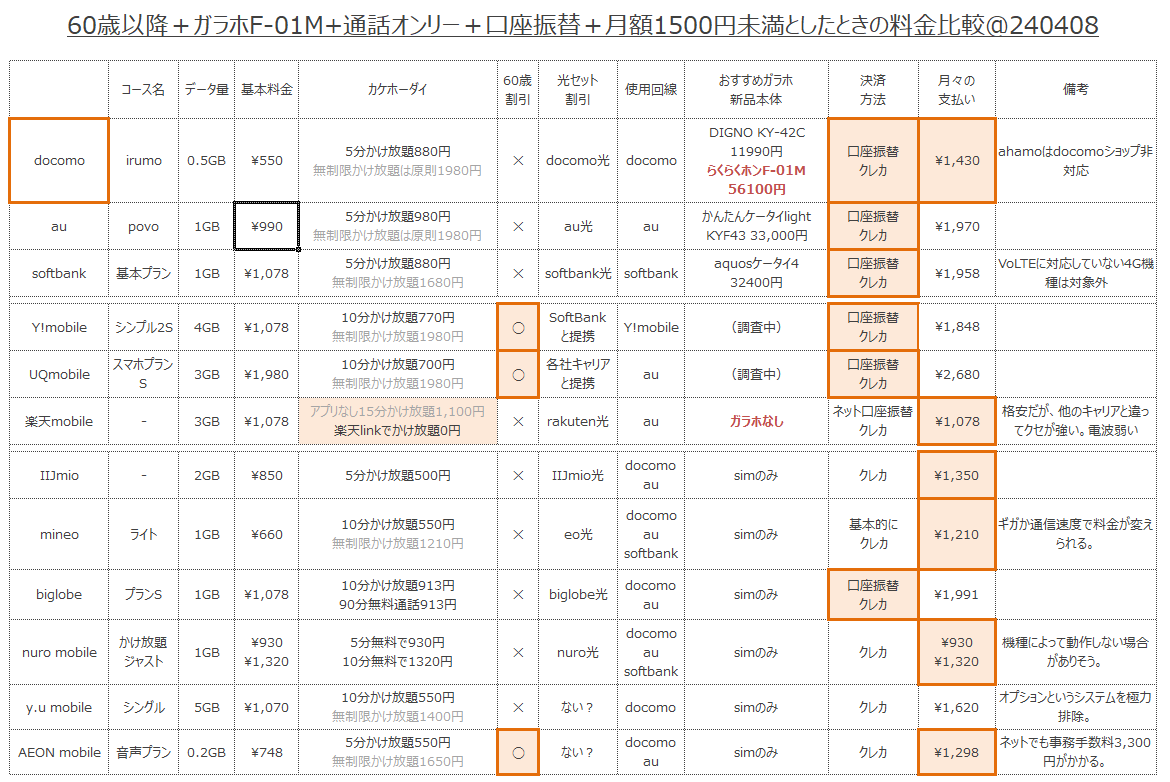
Task: Select the IIJmio光 set discount cell
Action: [x=578, y=475]
